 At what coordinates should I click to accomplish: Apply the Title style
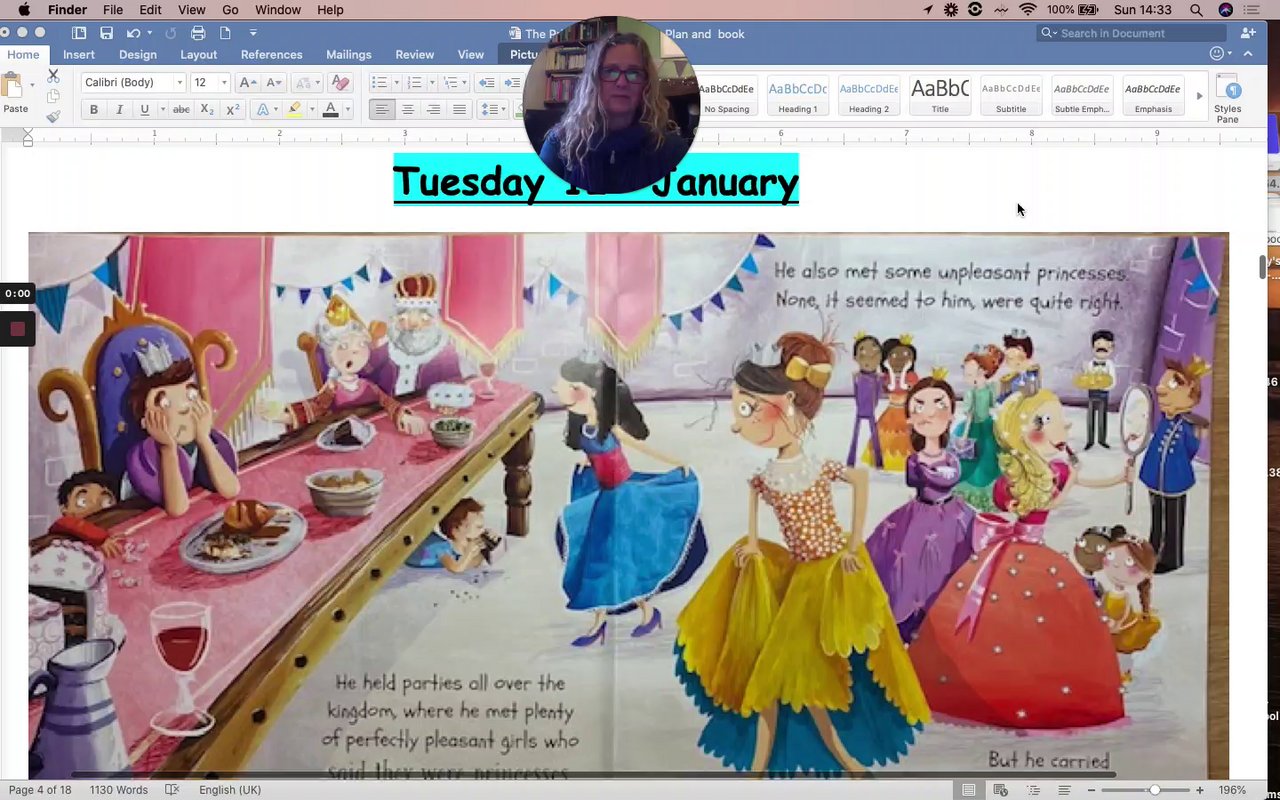940,96
